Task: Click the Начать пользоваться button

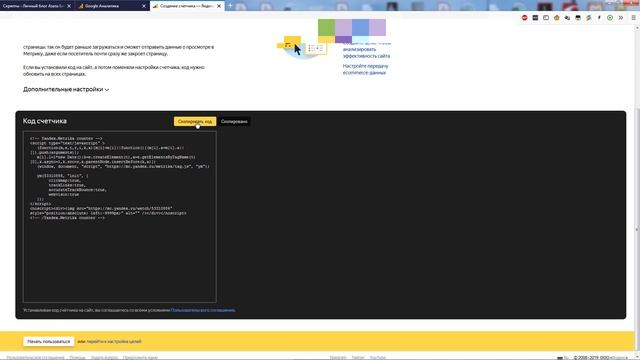Action: [49, 341]
